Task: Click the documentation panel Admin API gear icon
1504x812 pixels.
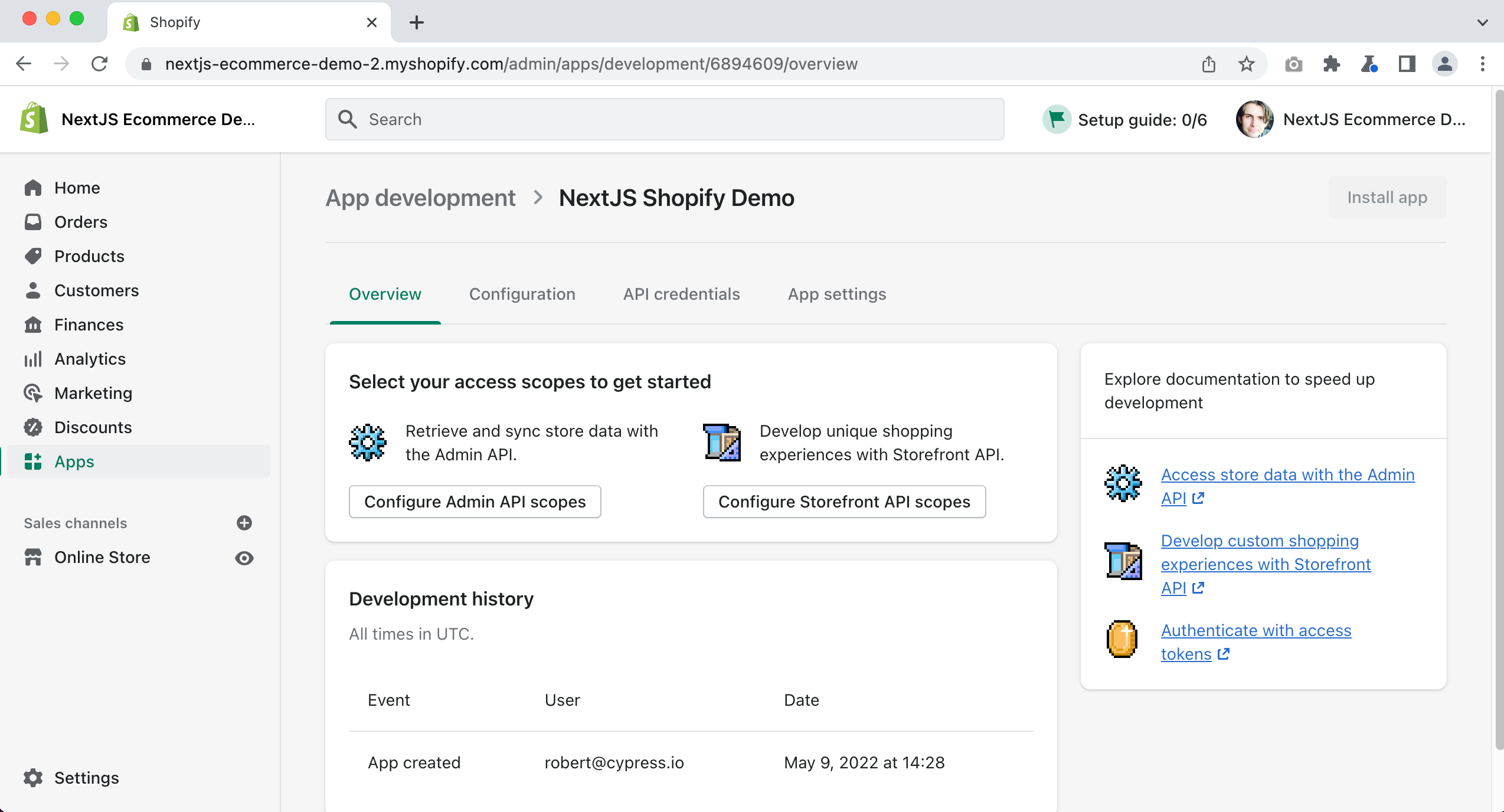Action: pyautogui.click(x=1123, y=483)
